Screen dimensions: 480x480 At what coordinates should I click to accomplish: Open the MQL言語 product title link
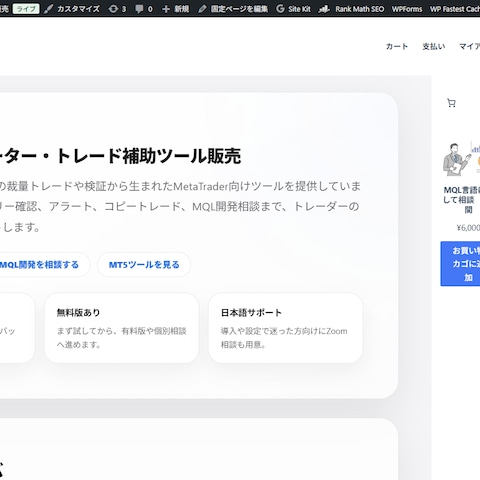coord(462,200)
